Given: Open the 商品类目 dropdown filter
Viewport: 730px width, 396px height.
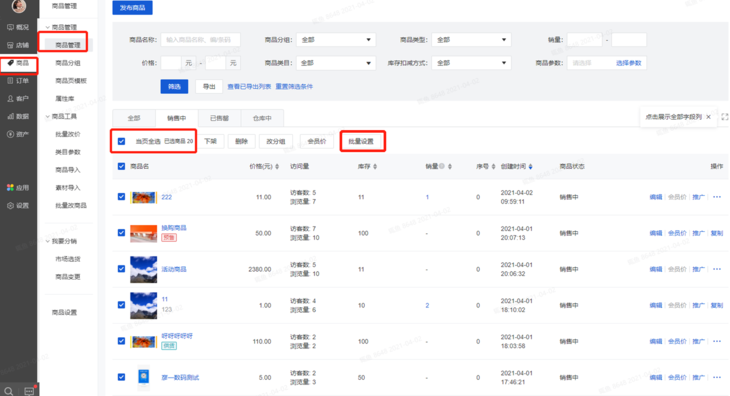Looking at the screenshot, I should 336,63.
